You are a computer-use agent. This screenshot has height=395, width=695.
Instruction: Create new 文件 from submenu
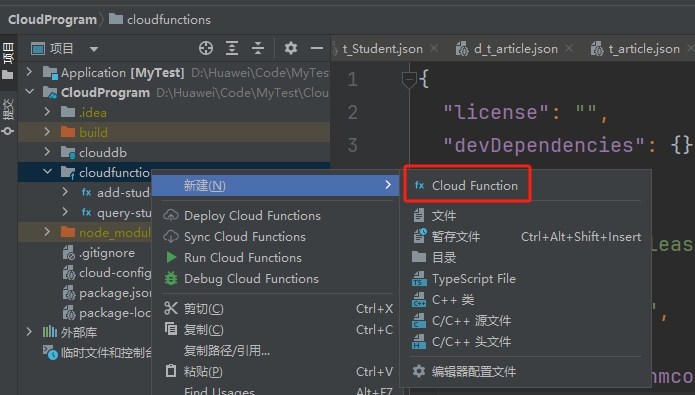coord(526,215)
